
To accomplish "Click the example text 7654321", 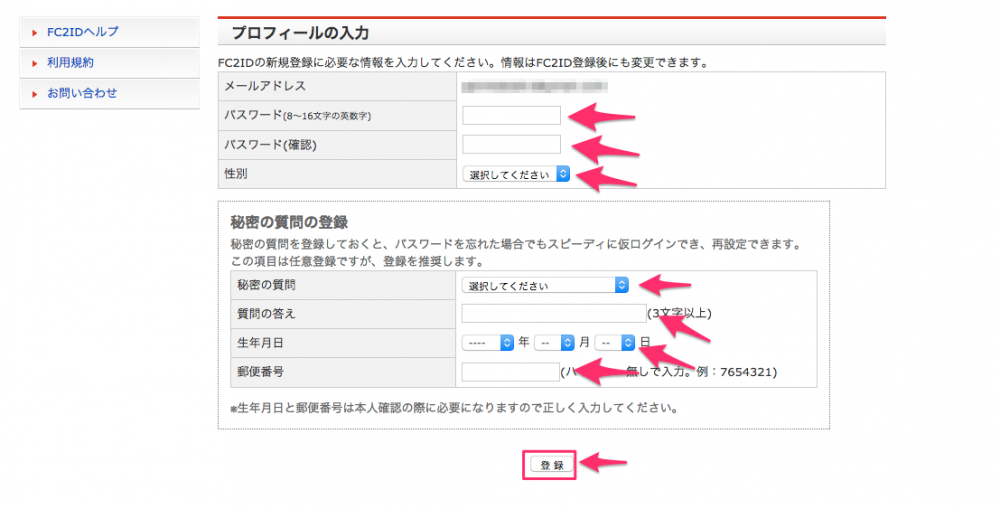I will click(x=746, y=372).
